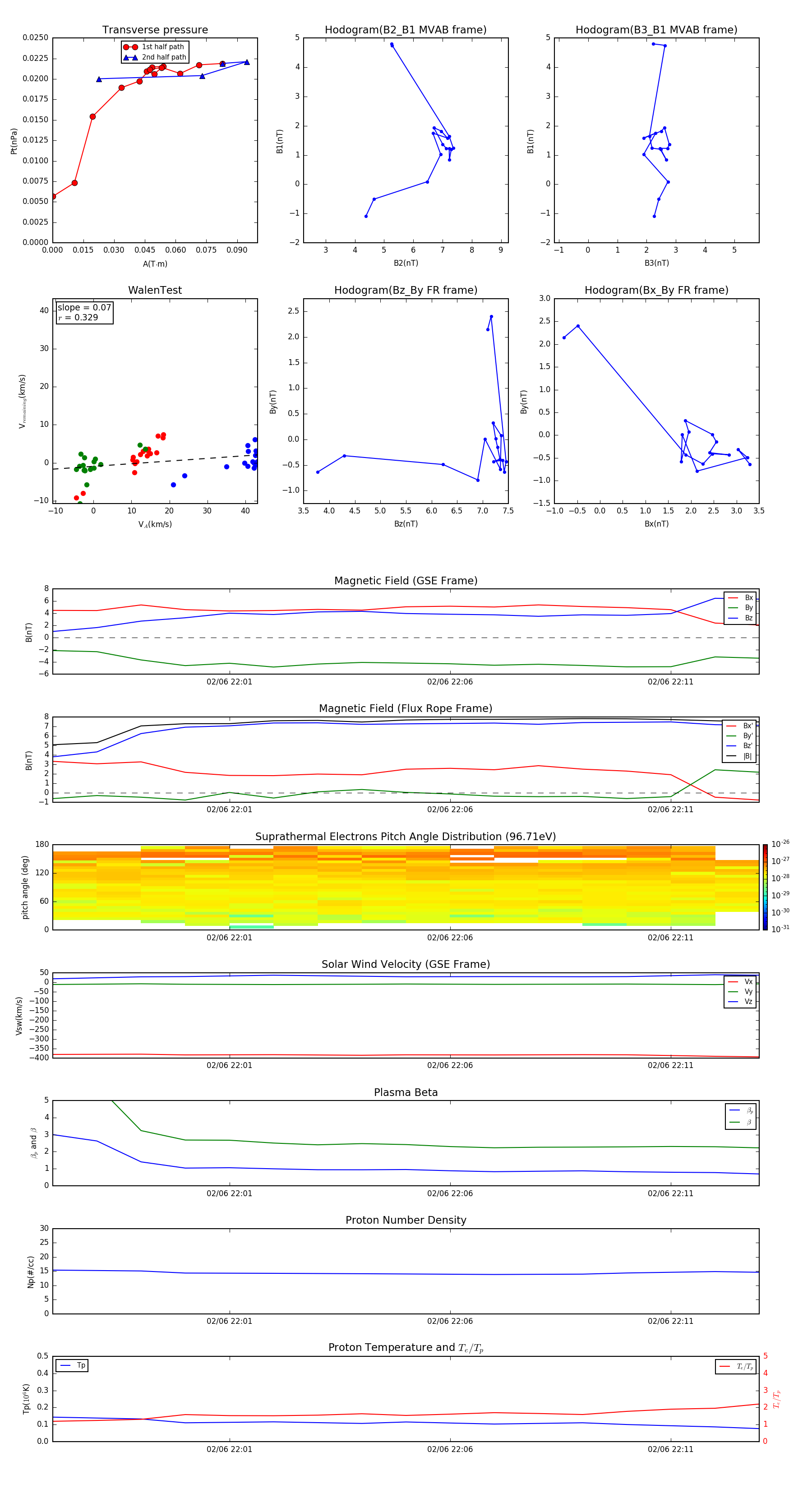
Task: Click the Hodogram(Bz_By FR frame) title
Action: 406,290
